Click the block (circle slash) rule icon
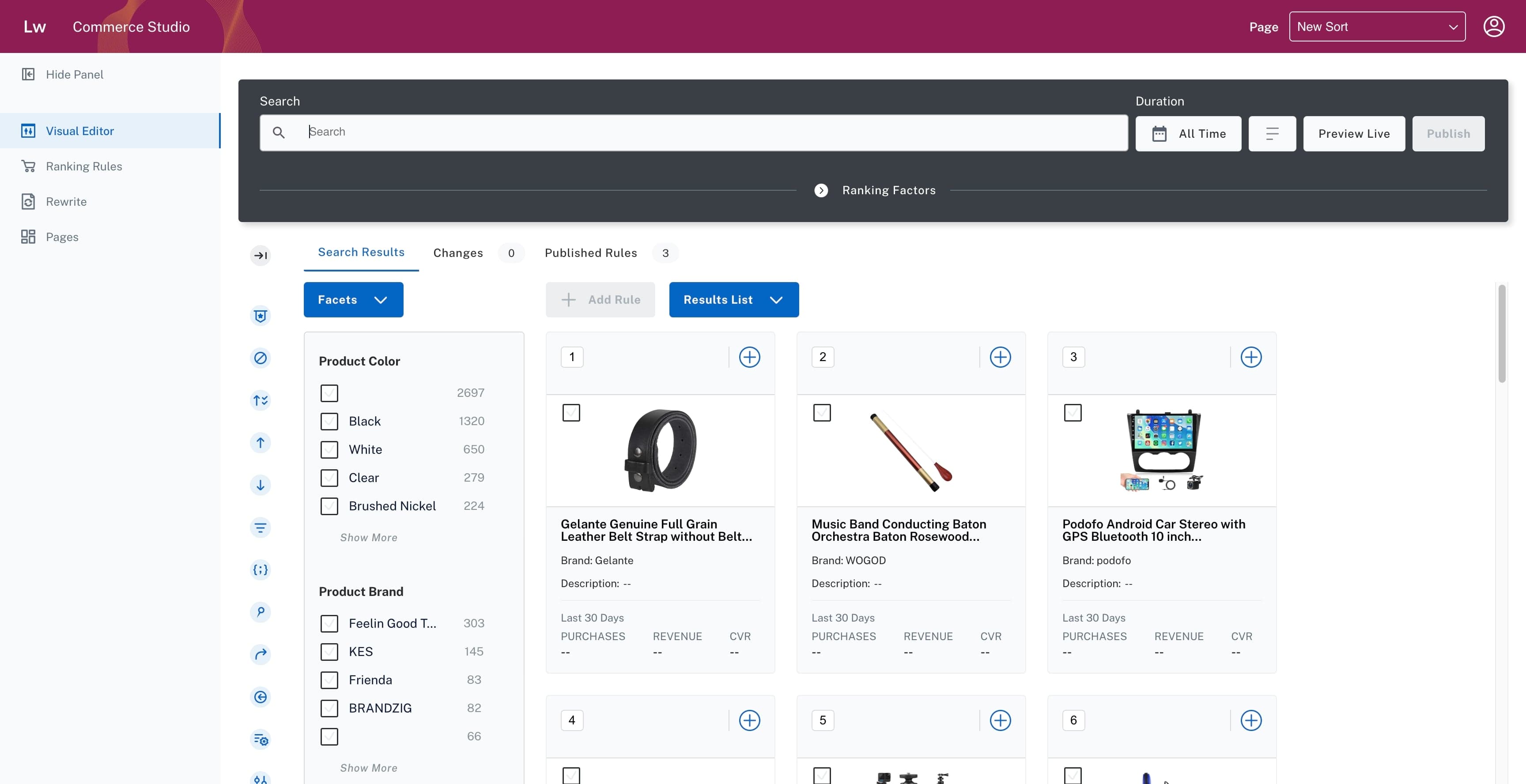This screenshot has width=1526, height=784. click(260, 358)
